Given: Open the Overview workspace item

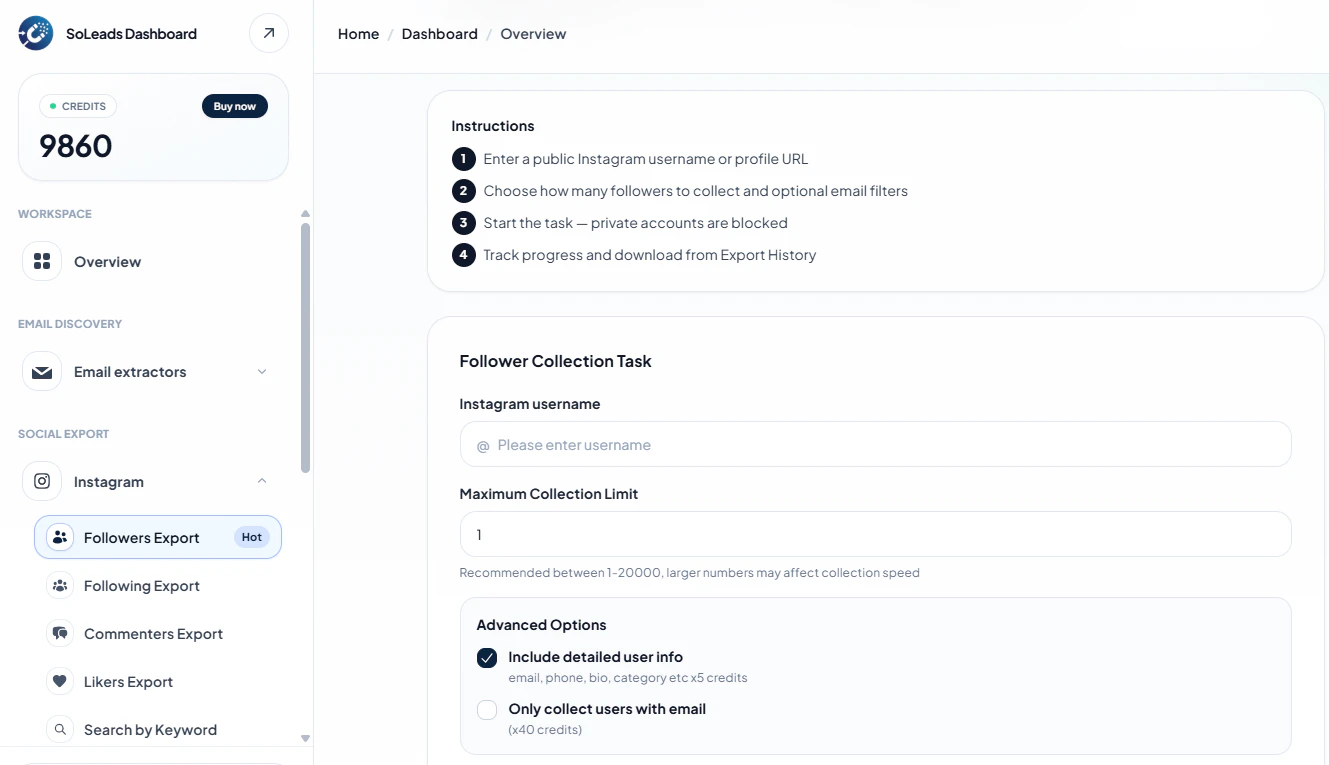Looking at the screenshot, I should tap(154, 261).
